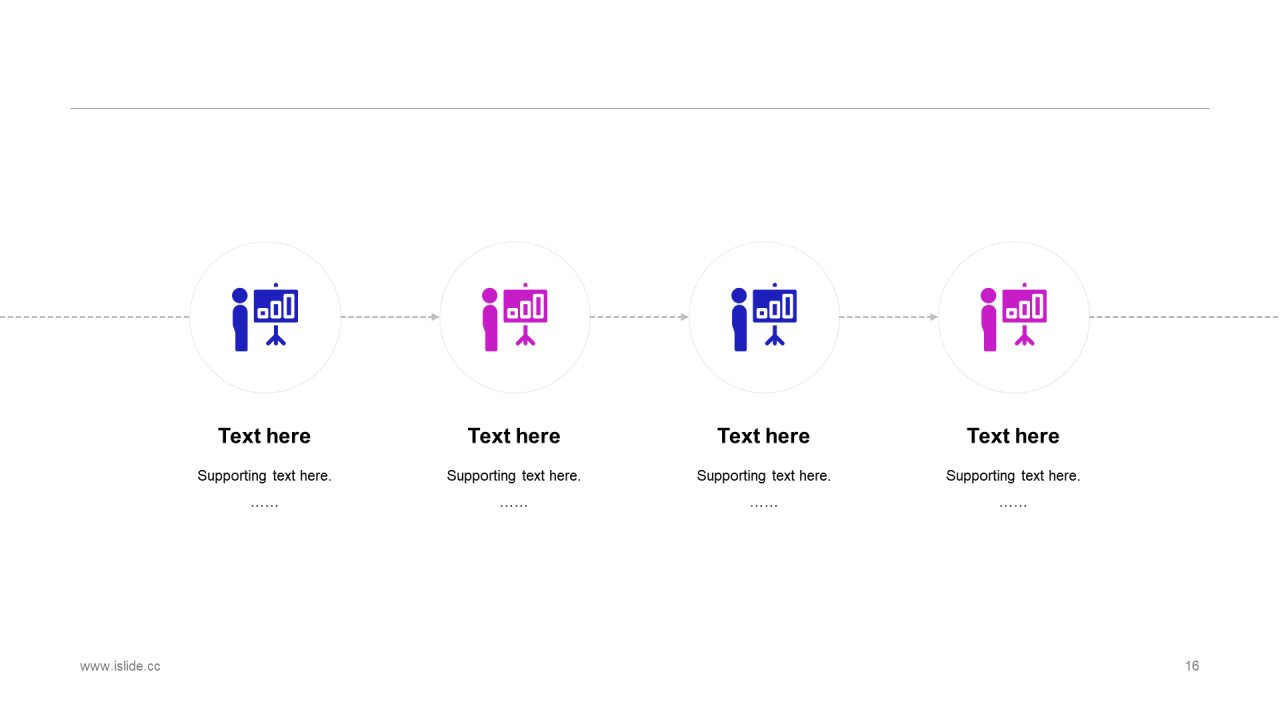
Task: Select the second magenta presenter icon
Action: (x=515, y=317)
